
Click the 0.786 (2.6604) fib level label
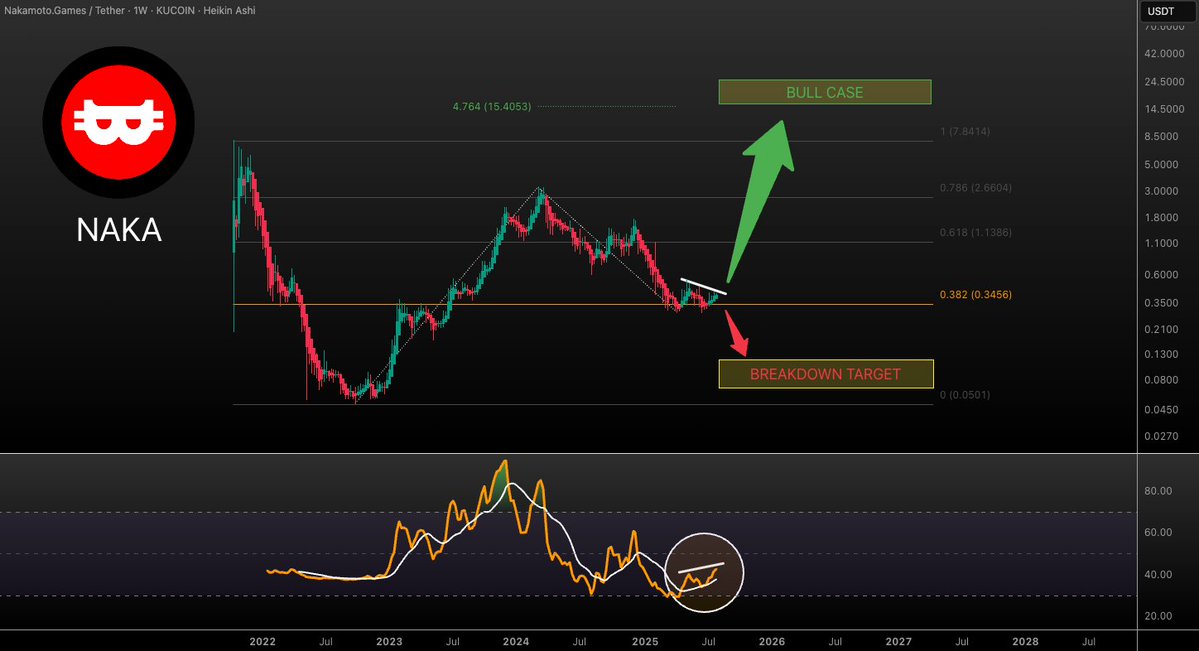click(x=976, y=187)
